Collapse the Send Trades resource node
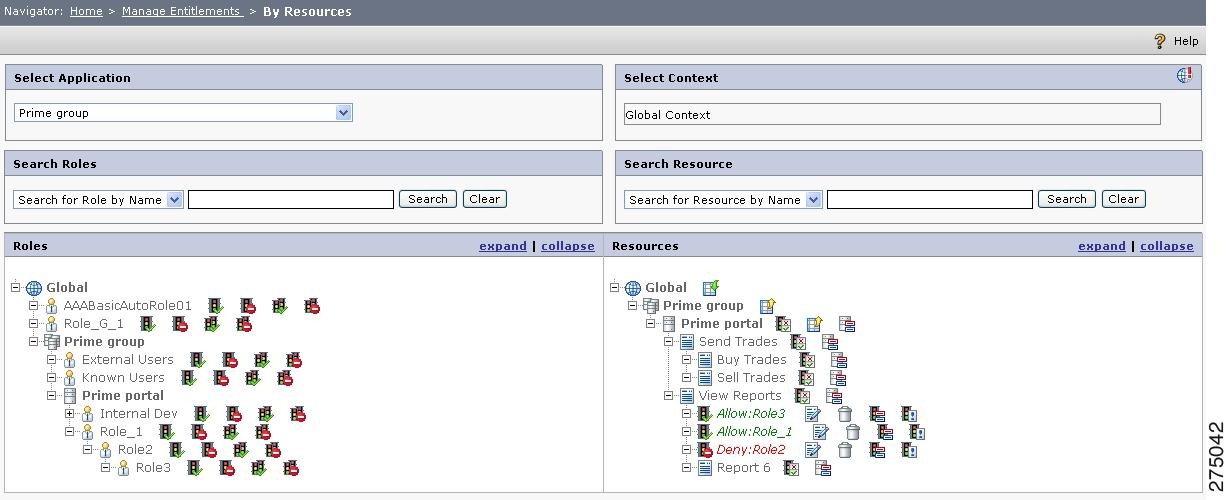 pos(669,342)
